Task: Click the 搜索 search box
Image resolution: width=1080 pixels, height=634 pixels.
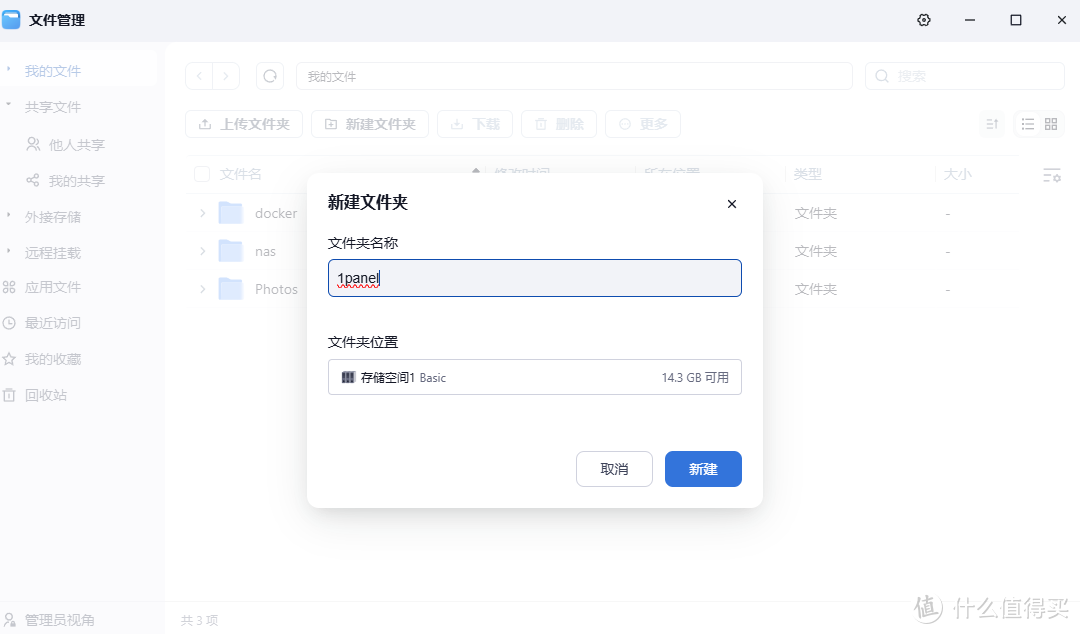Action: pyautogui.click(x=965, y=76)
